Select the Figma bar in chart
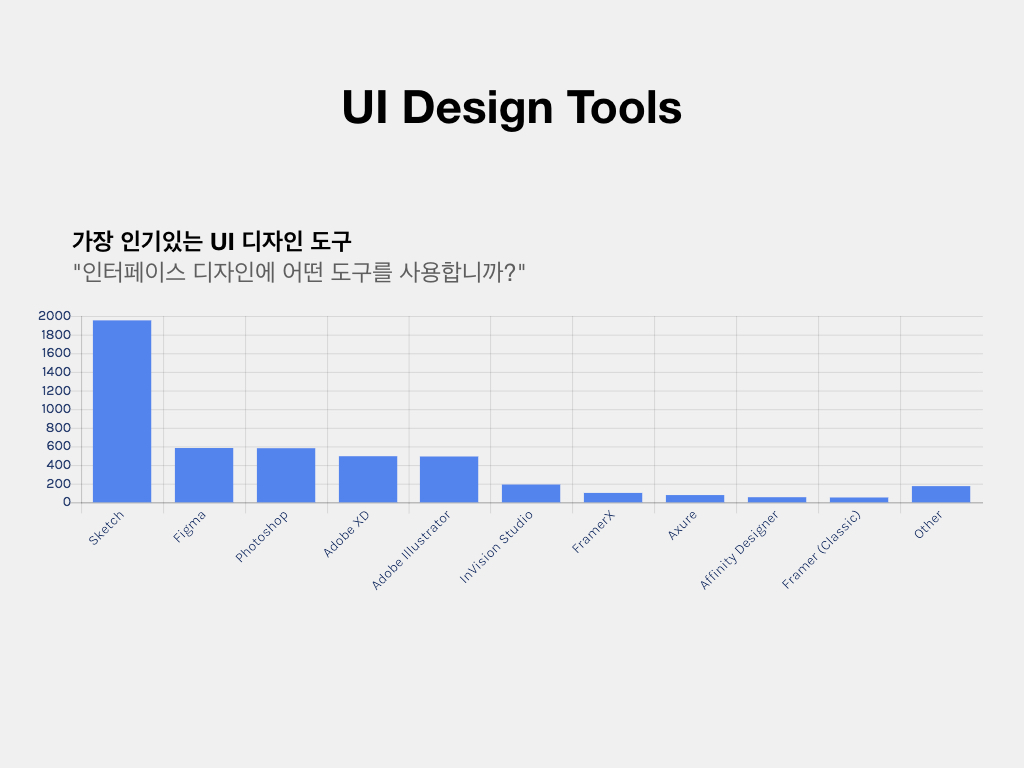Image resolution: width=1024 pixels, height=768 pixels. pyautogui.click(x=204, y=475)
